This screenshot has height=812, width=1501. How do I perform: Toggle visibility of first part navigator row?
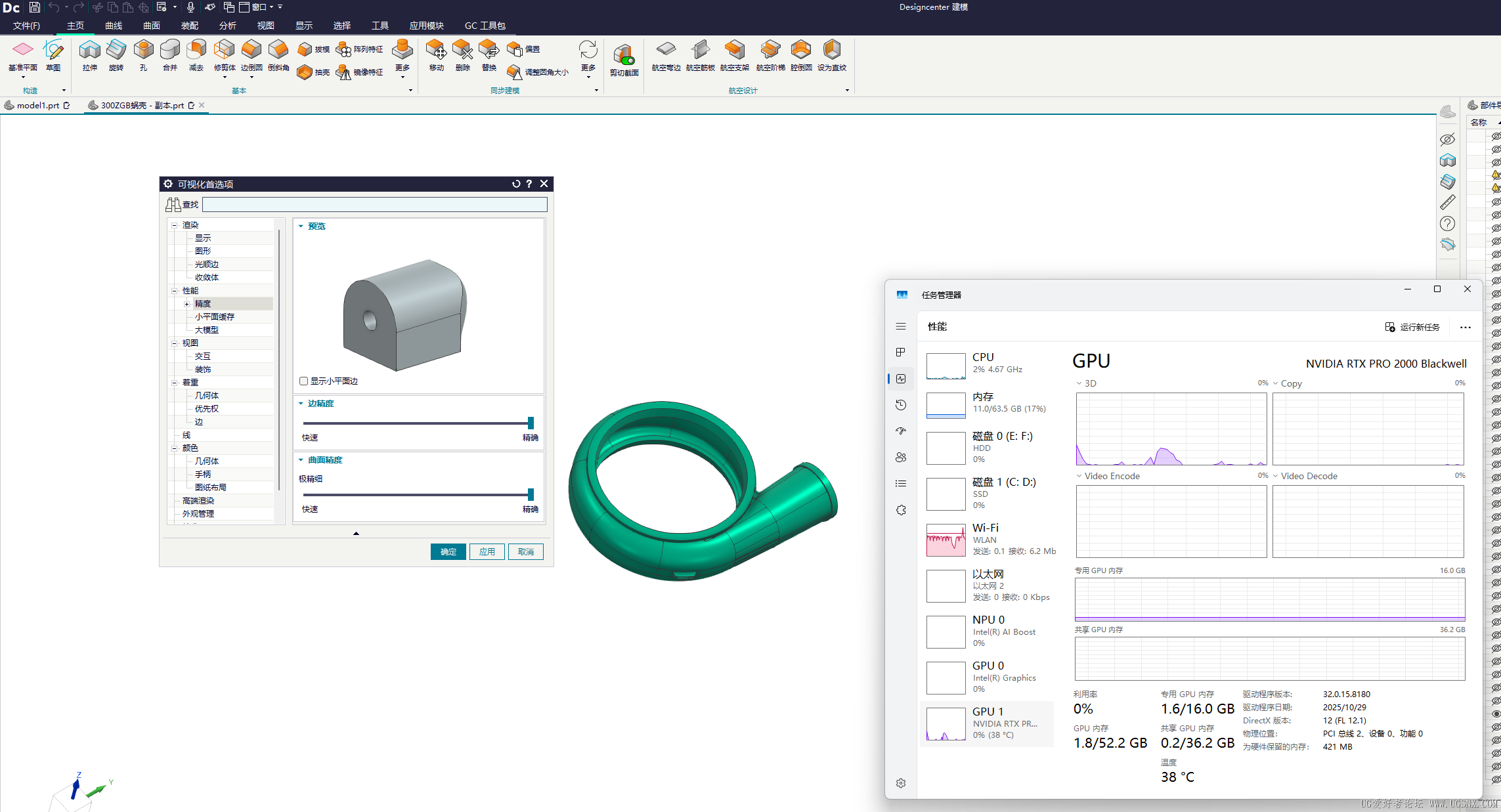click(x=1496, y=137)
